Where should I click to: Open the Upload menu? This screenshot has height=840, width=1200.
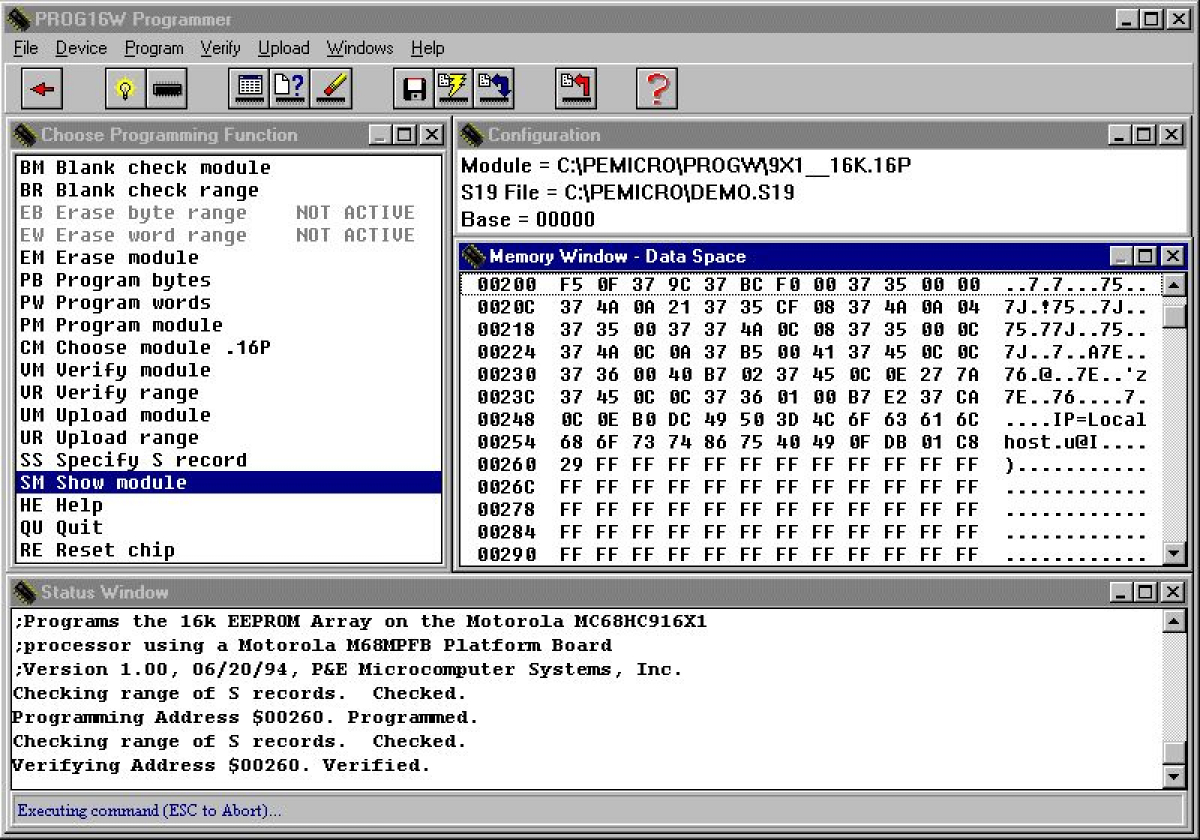click(x=284, y=48)
